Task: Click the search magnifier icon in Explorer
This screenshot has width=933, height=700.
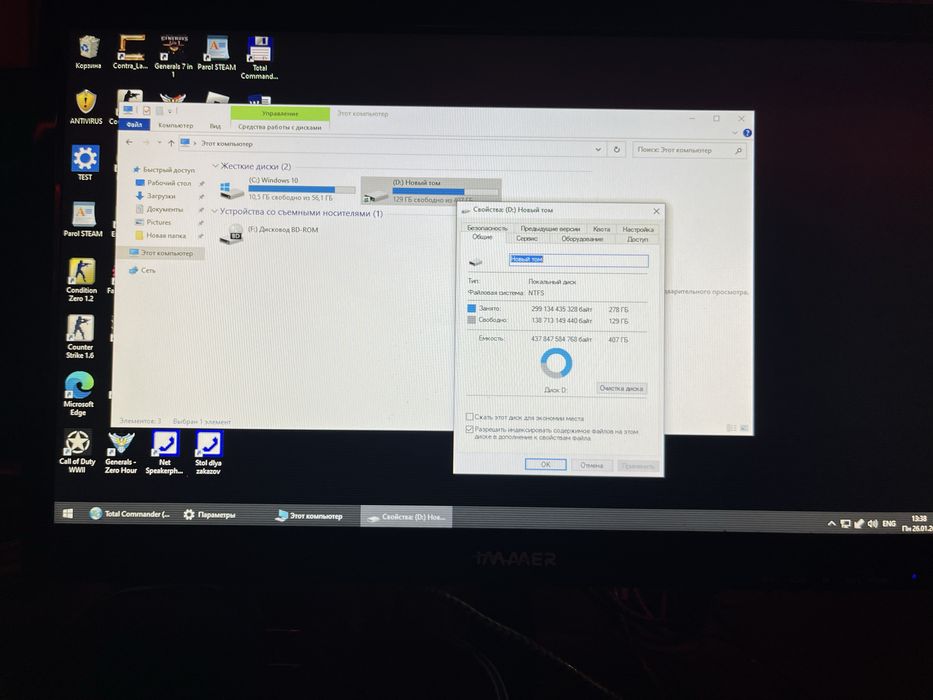Action: 738,151
